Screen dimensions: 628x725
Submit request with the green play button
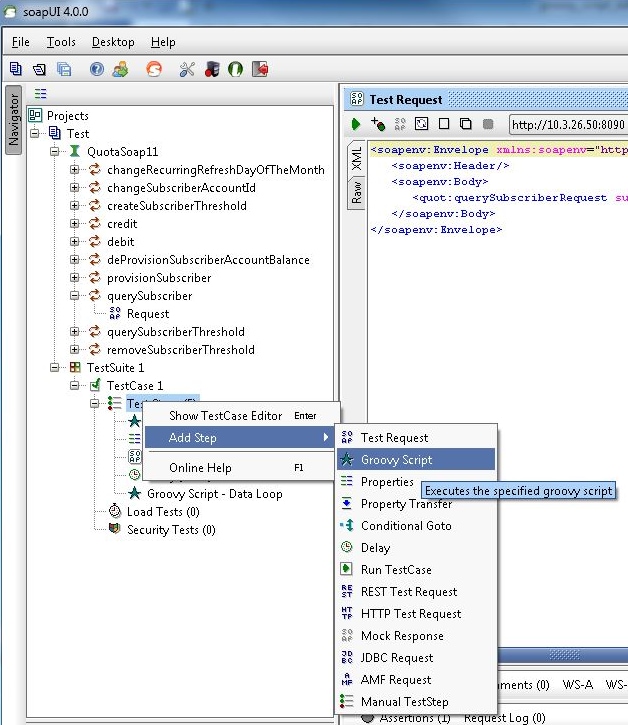click(x=356, y=124)
